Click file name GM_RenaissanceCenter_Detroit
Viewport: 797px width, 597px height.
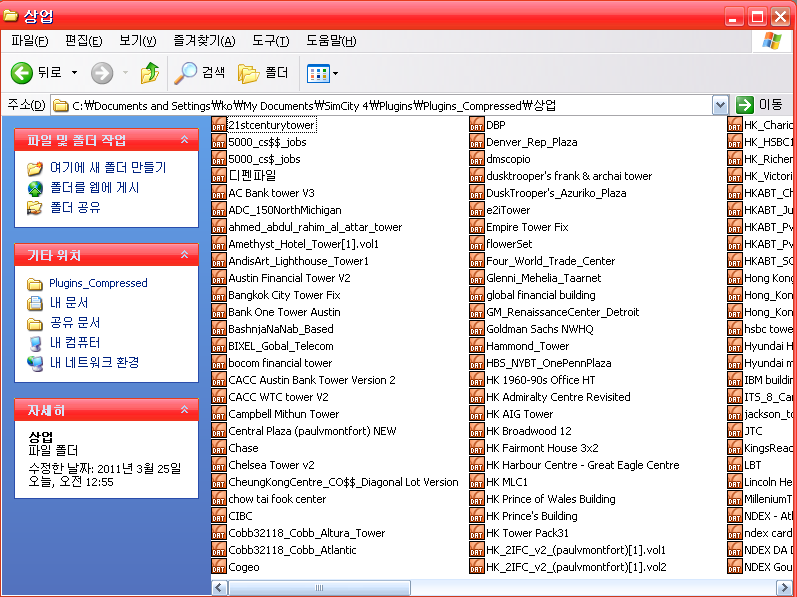click(x=563, y=312)
